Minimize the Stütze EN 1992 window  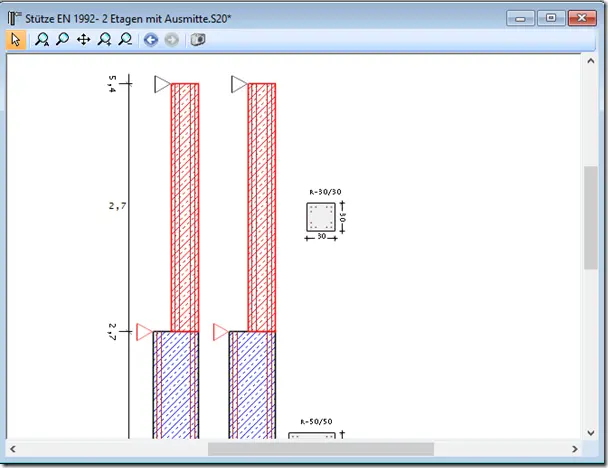(x=520, y=18)
